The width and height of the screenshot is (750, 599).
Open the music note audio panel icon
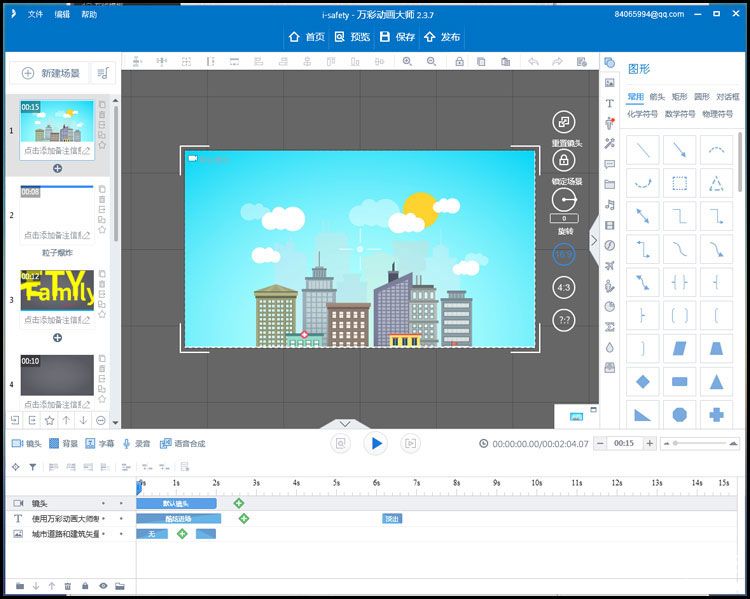point(609,204)
